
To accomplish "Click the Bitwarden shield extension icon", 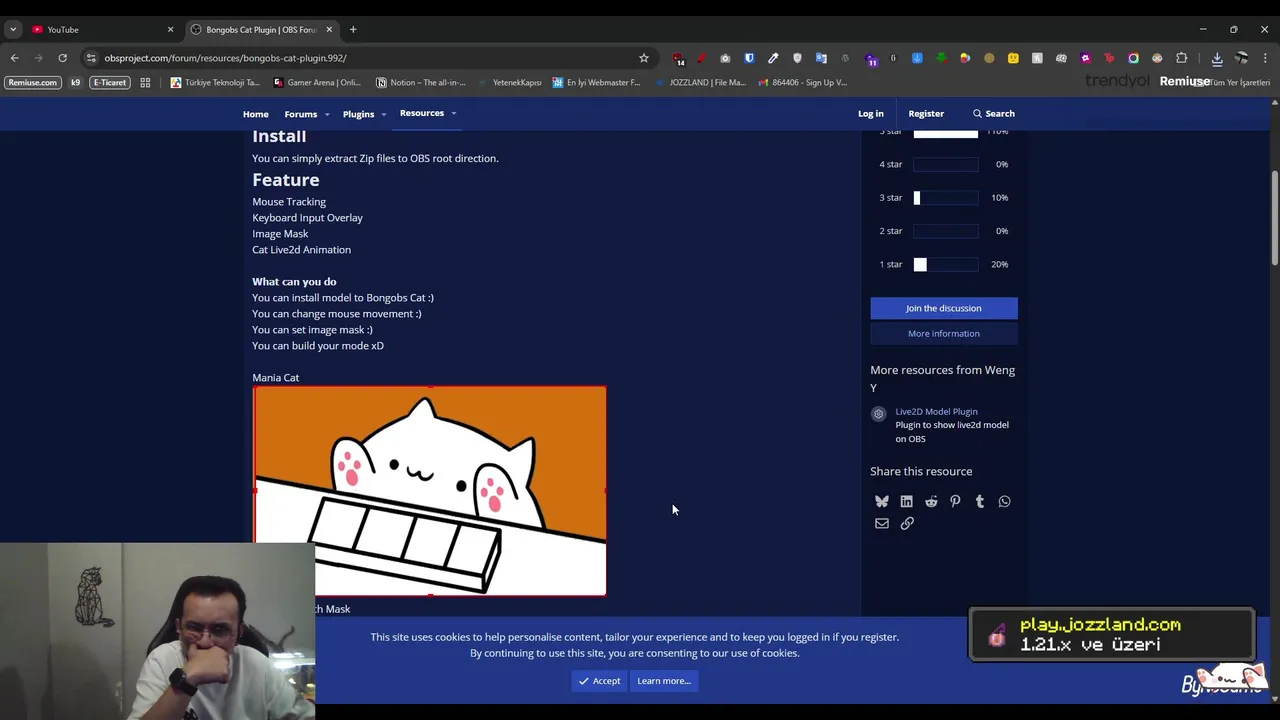I will click(x=749, y=58).
